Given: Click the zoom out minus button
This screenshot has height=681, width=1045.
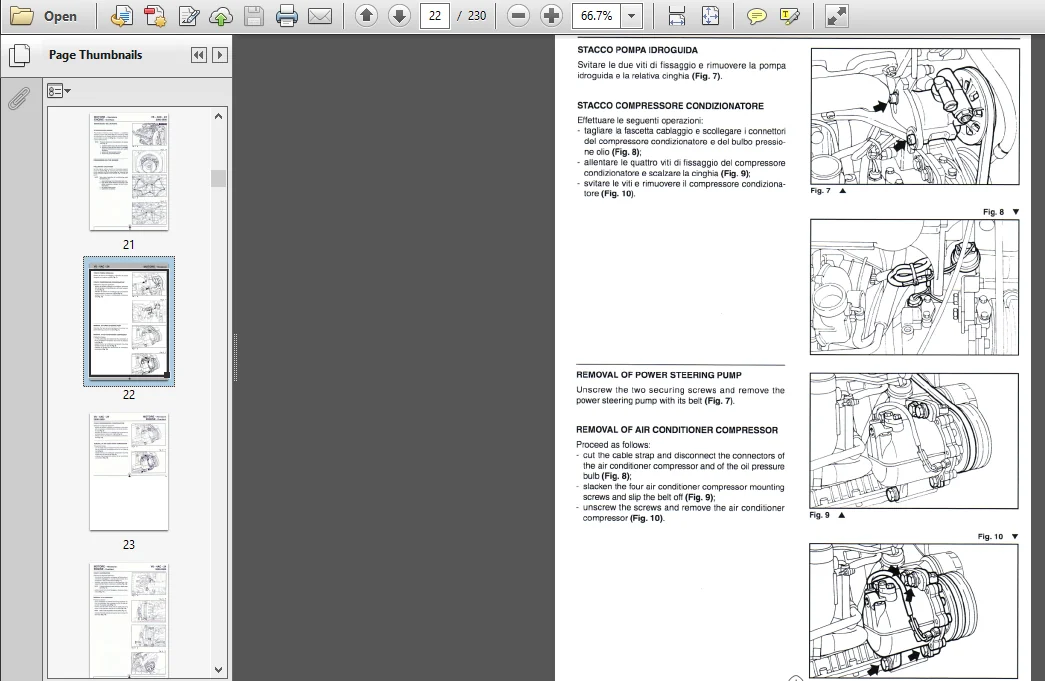Looking at the screenshot, I should 518,15.
